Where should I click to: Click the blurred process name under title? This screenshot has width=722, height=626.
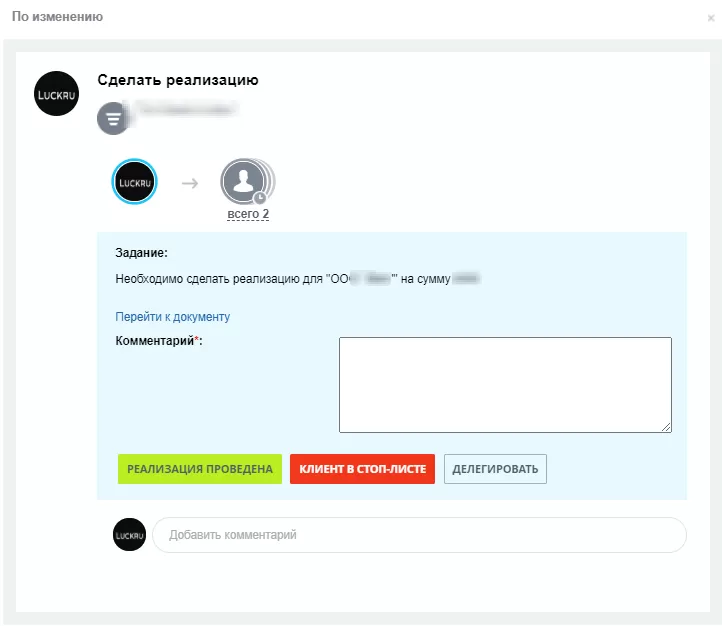click(186, 105)
